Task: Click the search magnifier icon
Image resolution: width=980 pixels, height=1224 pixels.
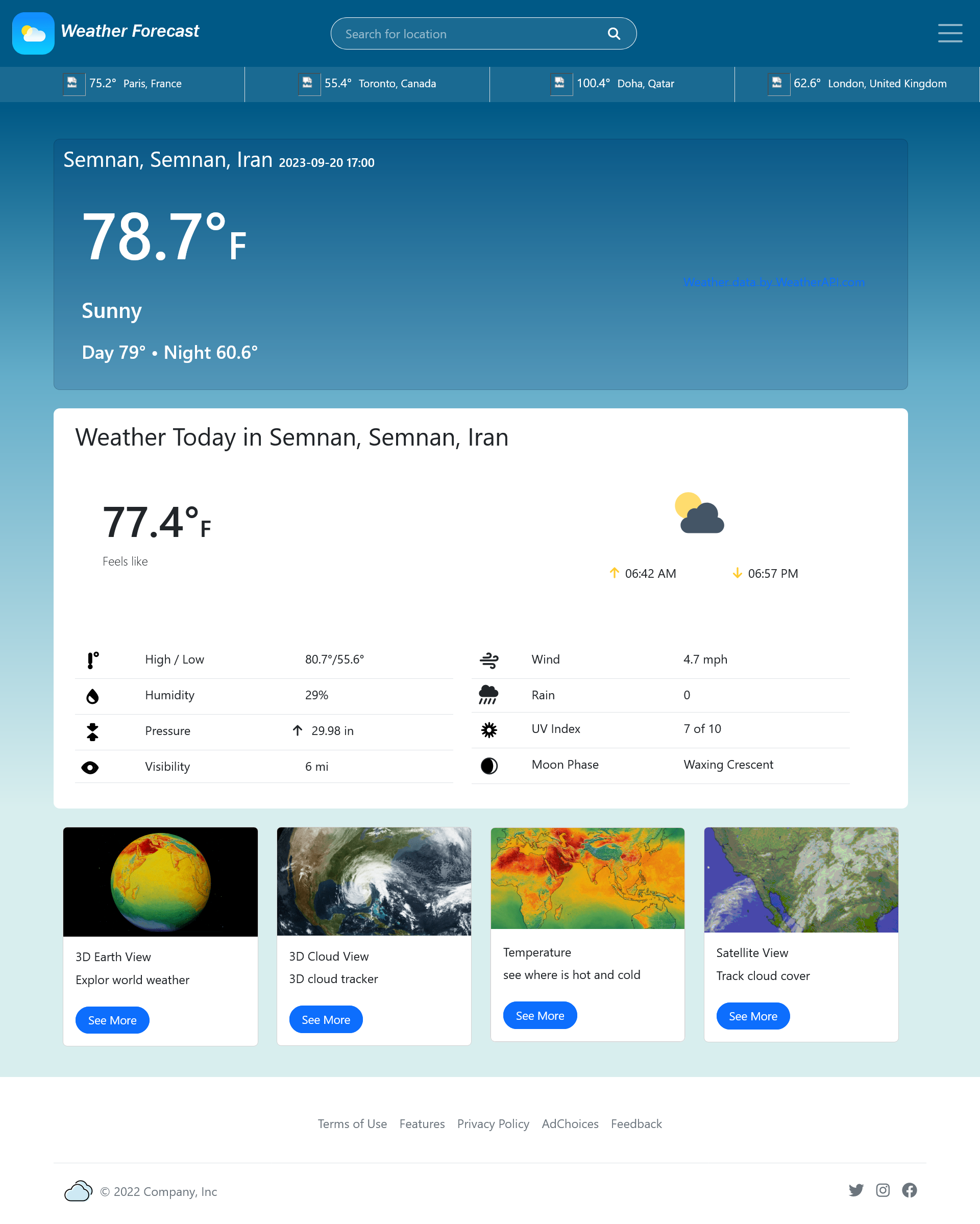Action: pos(614,34)
